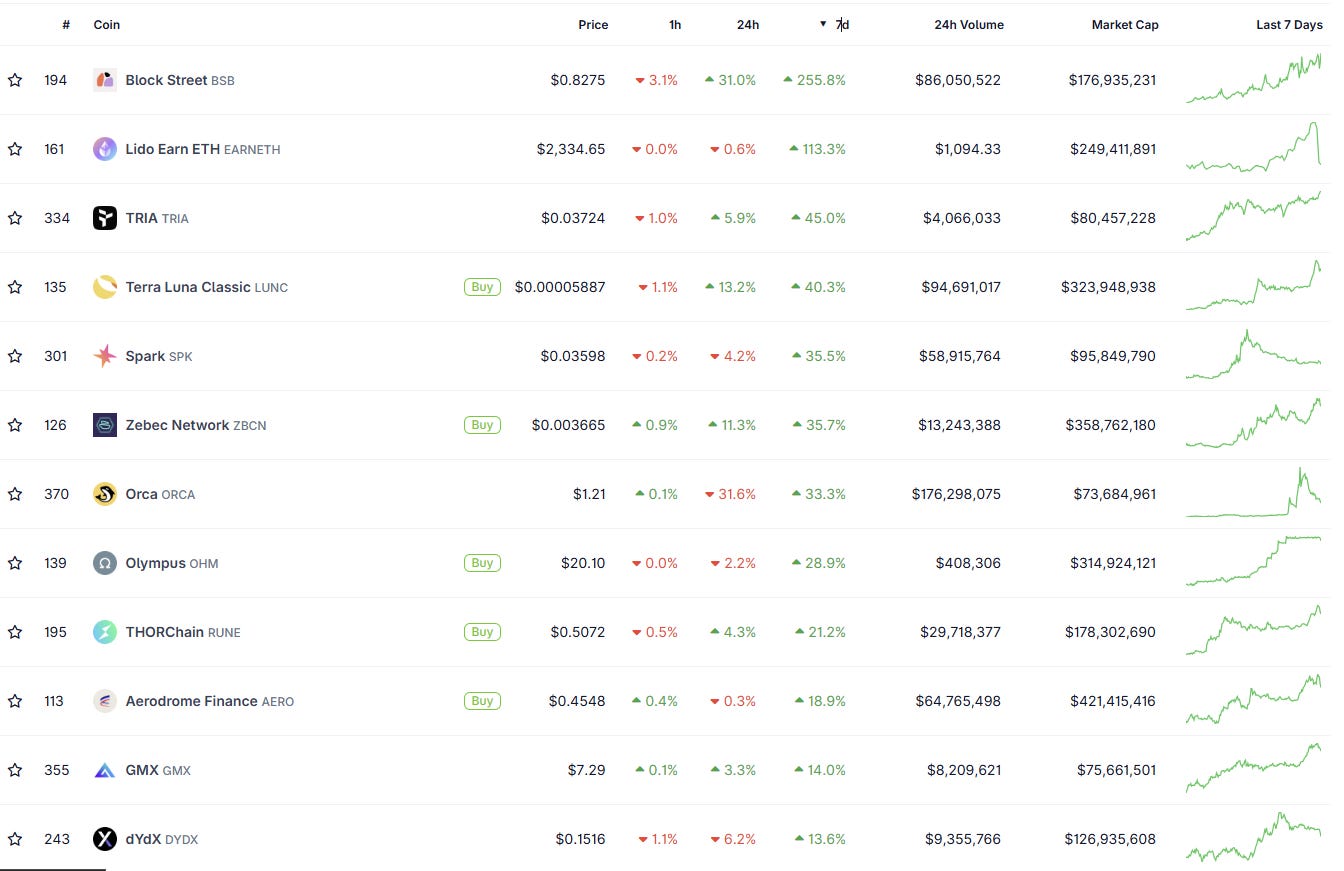Toggle the star next to Zebec Network
The image size is (1344, 871).
[15, 425]
